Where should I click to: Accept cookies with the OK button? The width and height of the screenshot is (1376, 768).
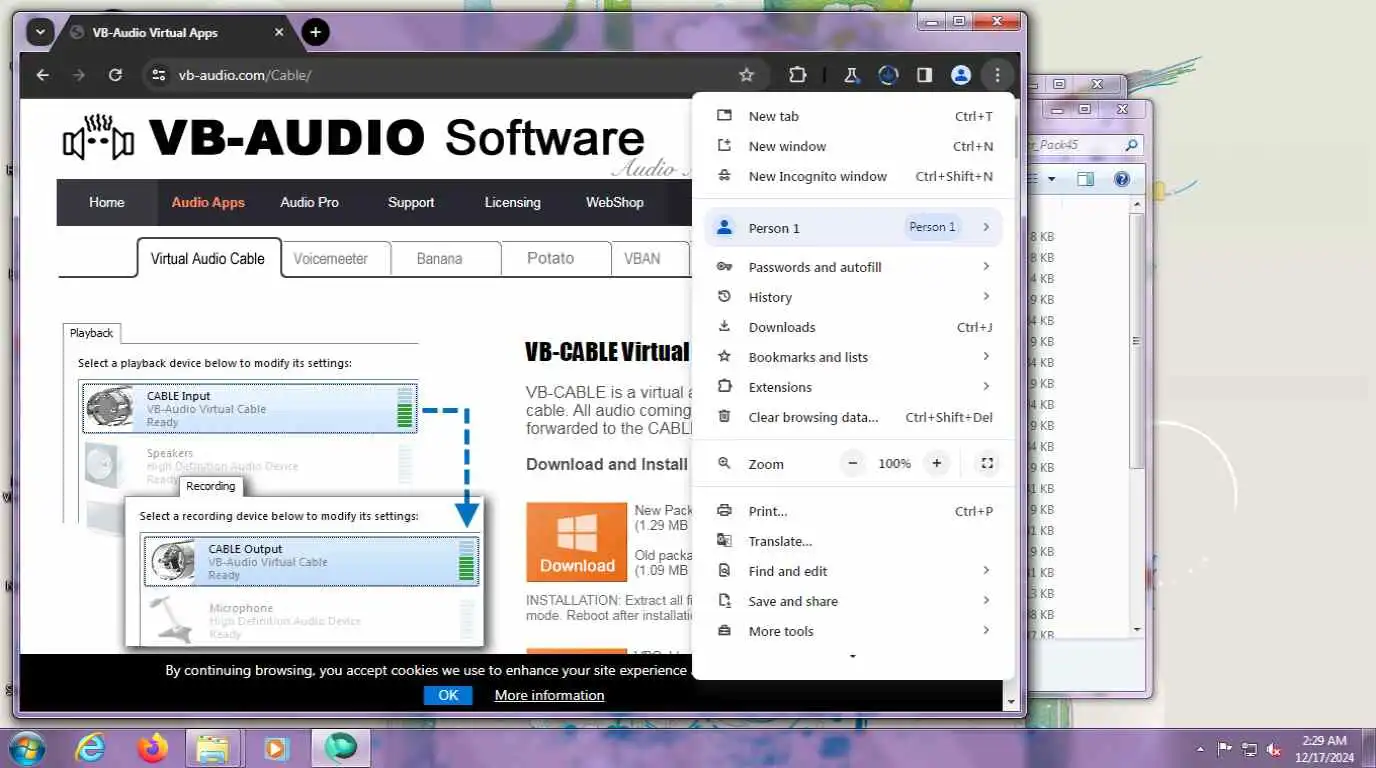pyautogui.click(x=448, y=695)
